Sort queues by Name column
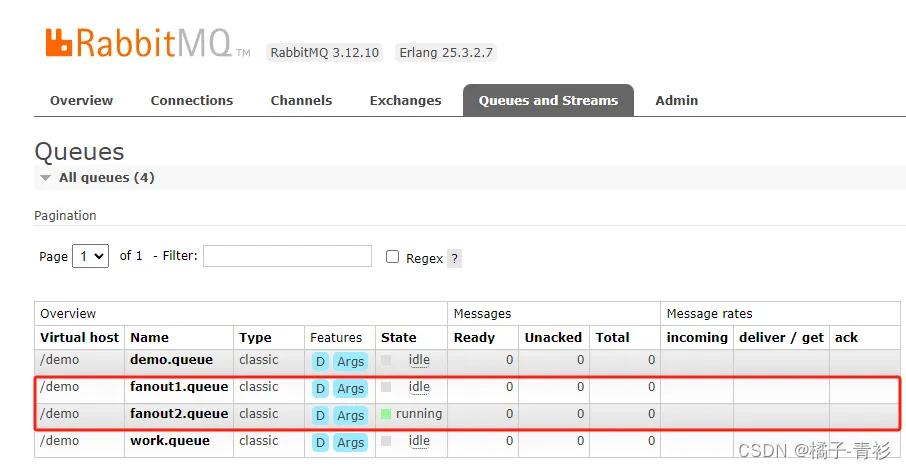Image resolution: width=906 pixels, height=469 pixels. (149, 337)
